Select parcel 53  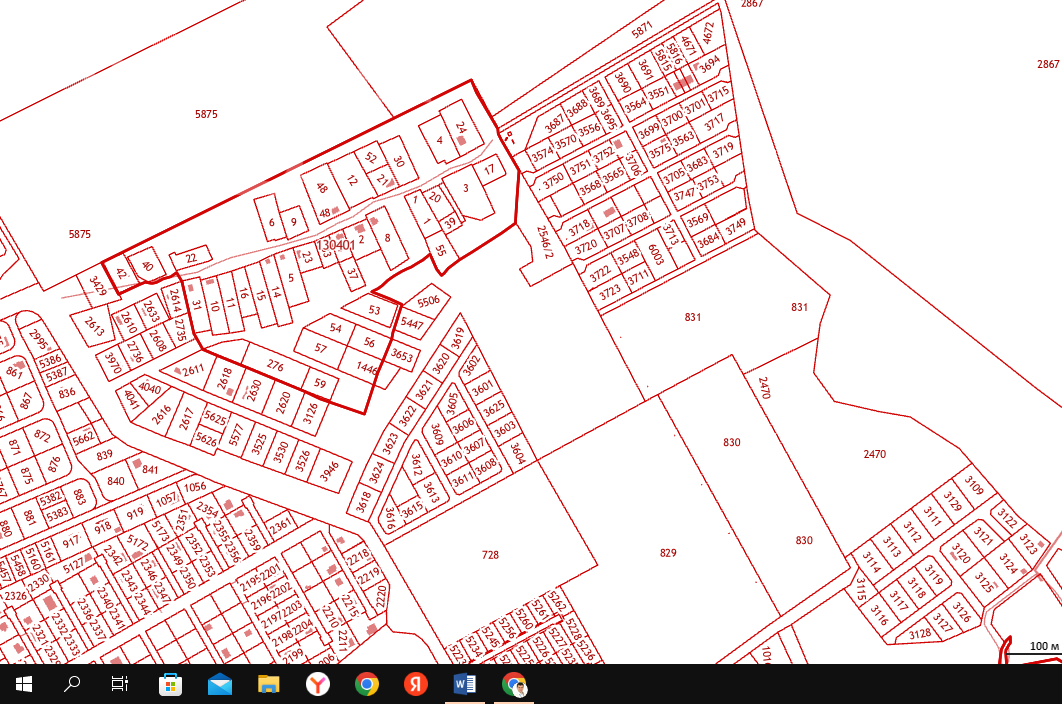point(375,310)
